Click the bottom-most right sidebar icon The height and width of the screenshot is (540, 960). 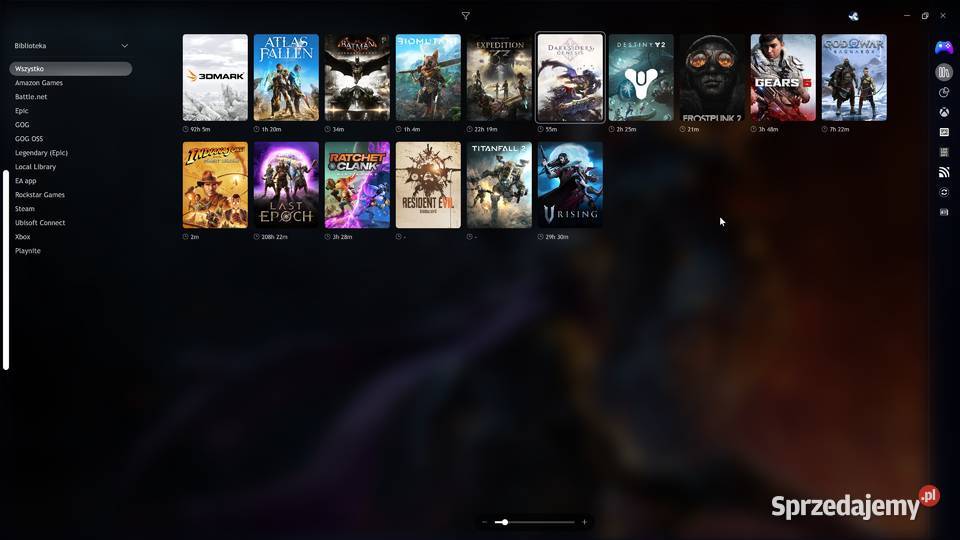coord(944,212)
